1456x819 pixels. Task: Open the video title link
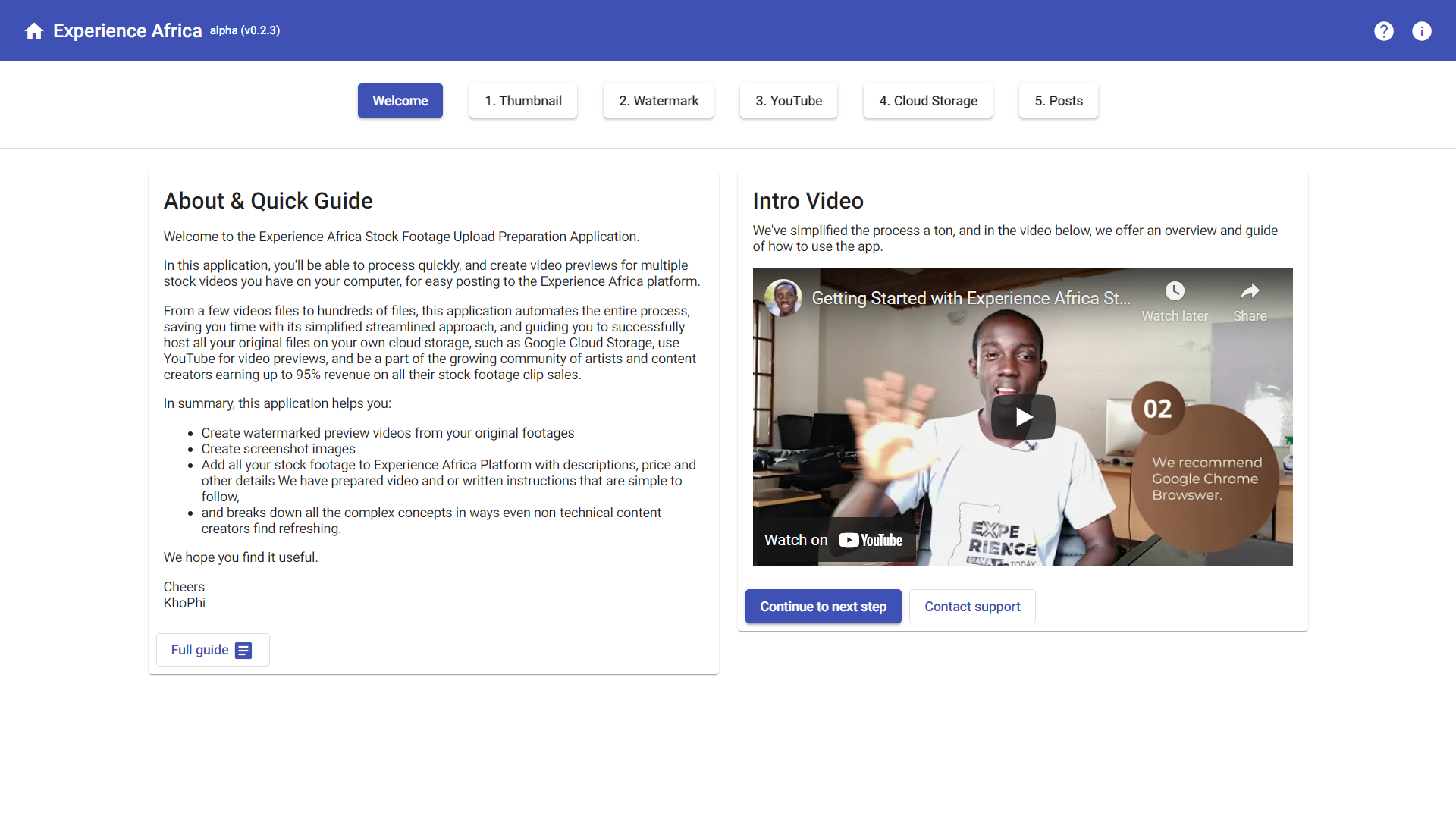[x=971, y=298]
